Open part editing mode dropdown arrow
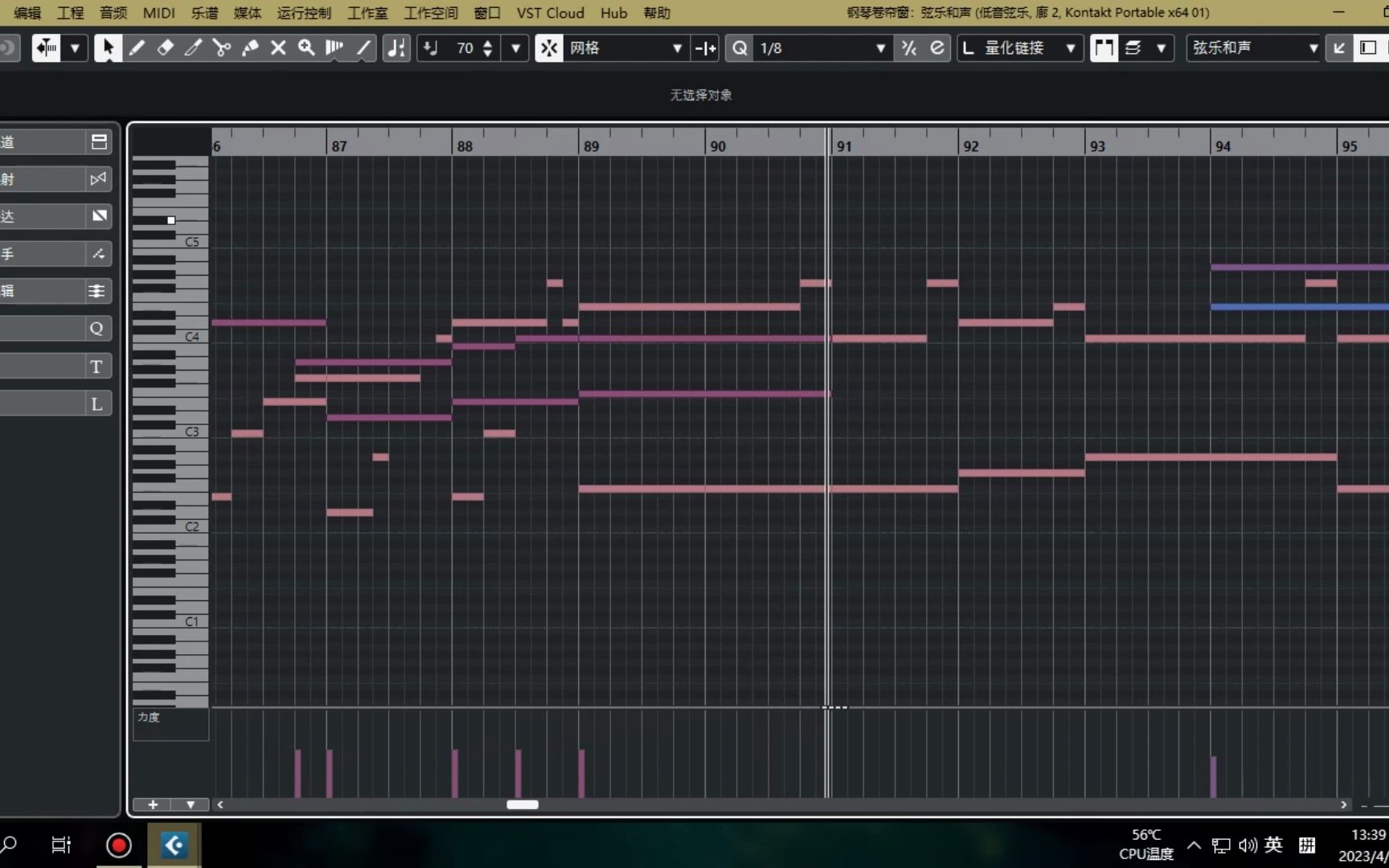 1162,48
